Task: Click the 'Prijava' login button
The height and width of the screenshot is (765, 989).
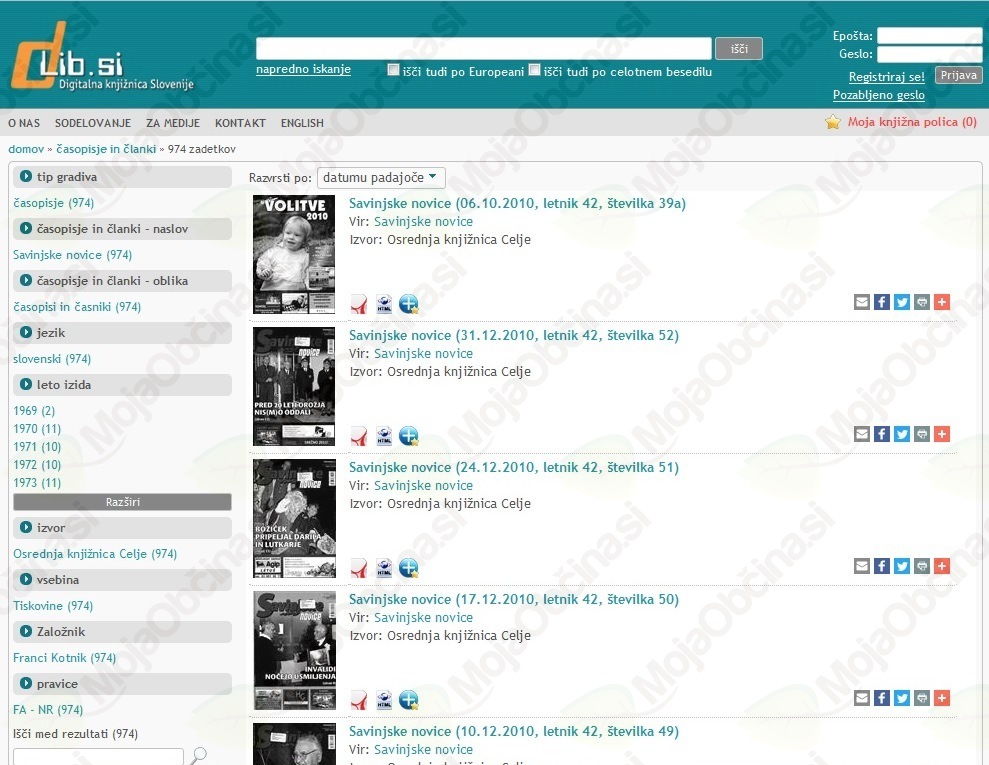Action: (x=958, y=75)
